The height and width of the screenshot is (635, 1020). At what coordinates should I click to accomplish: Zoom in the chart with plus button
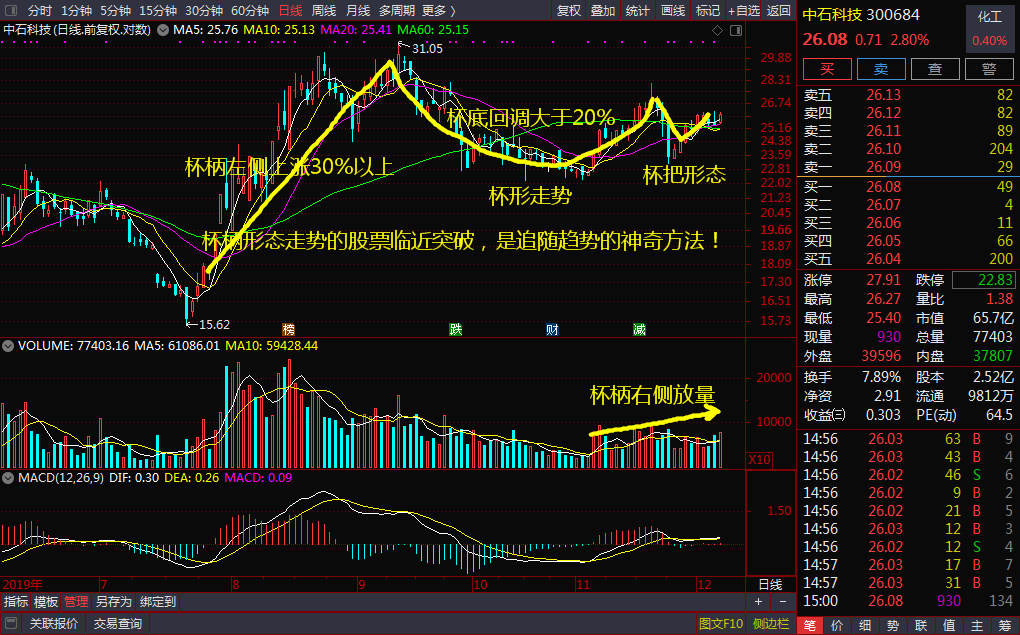(758, 602)
